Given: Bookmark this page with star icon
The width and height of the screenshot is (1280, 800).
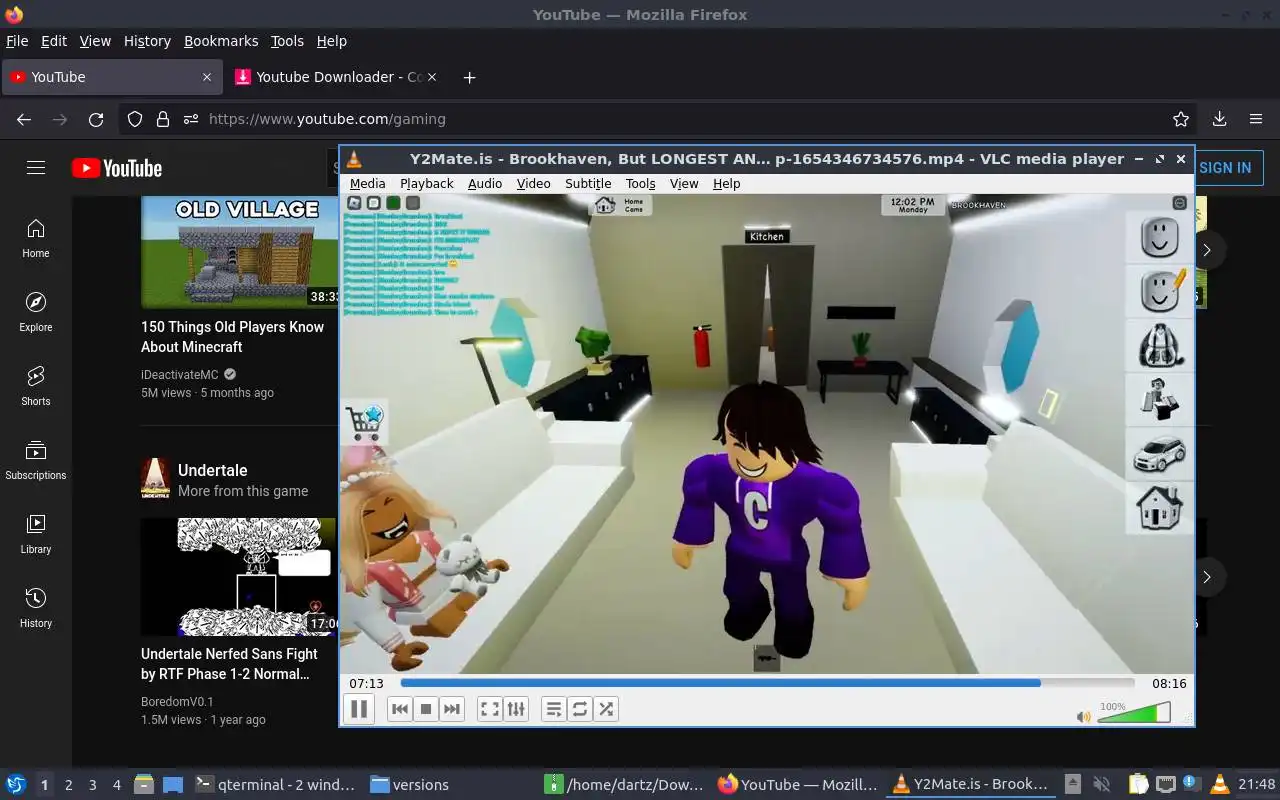Looking at the screenshot, I should [1181, 119].
